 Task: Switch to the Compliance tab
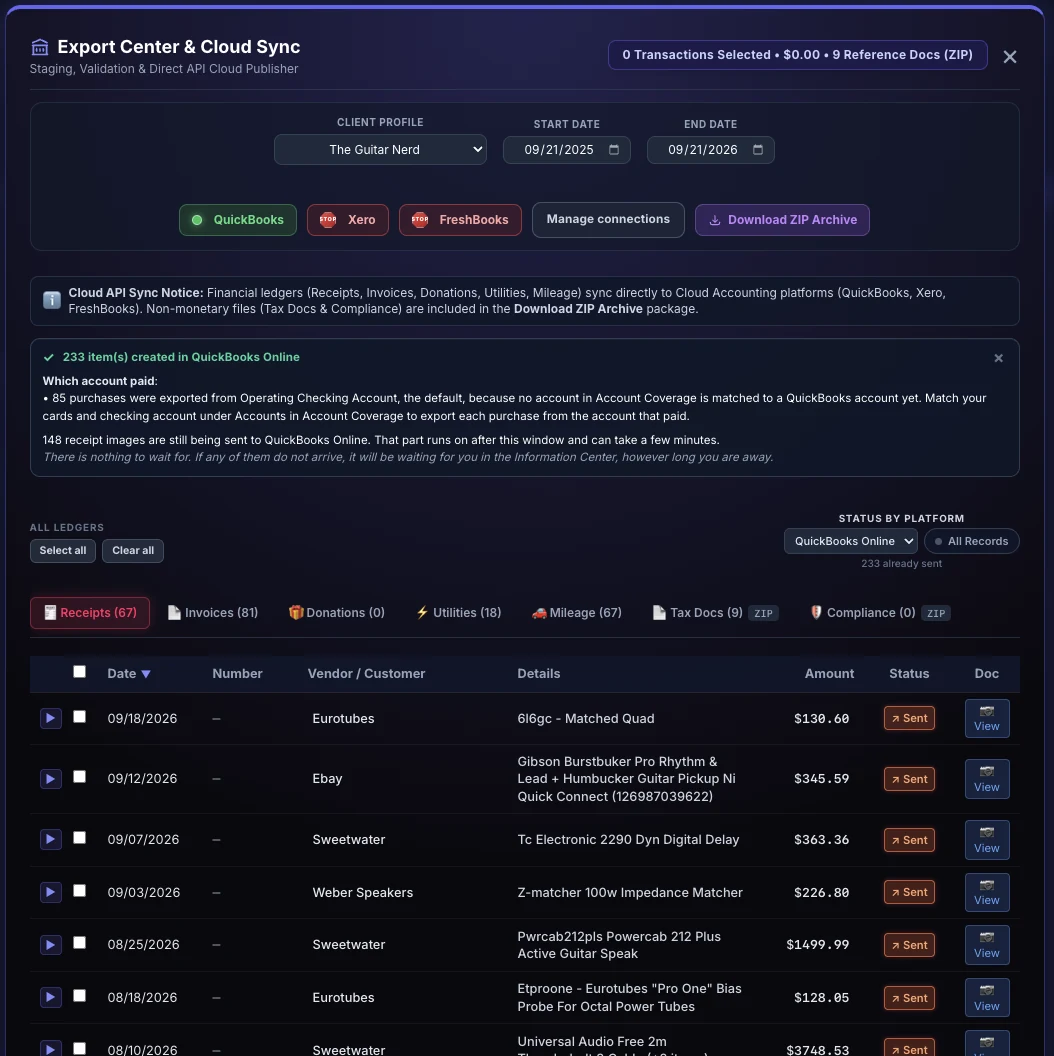[880, 613]
